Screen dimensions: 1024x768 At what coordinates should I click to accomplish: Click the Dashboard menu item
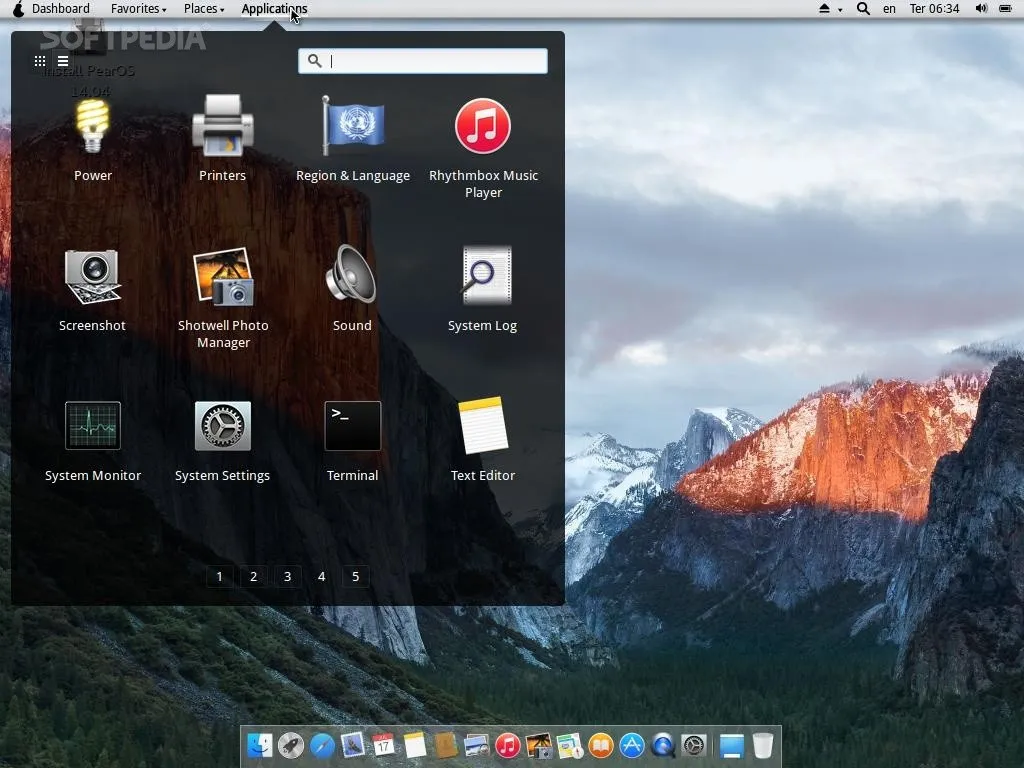[x=60, y=9]
